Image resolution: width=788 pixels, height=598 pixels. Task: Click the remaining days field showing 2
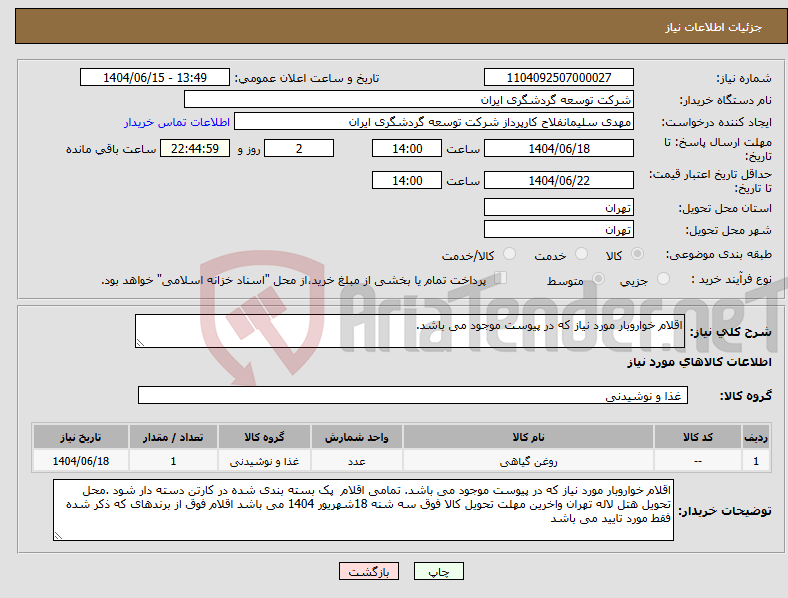[299, 148]
